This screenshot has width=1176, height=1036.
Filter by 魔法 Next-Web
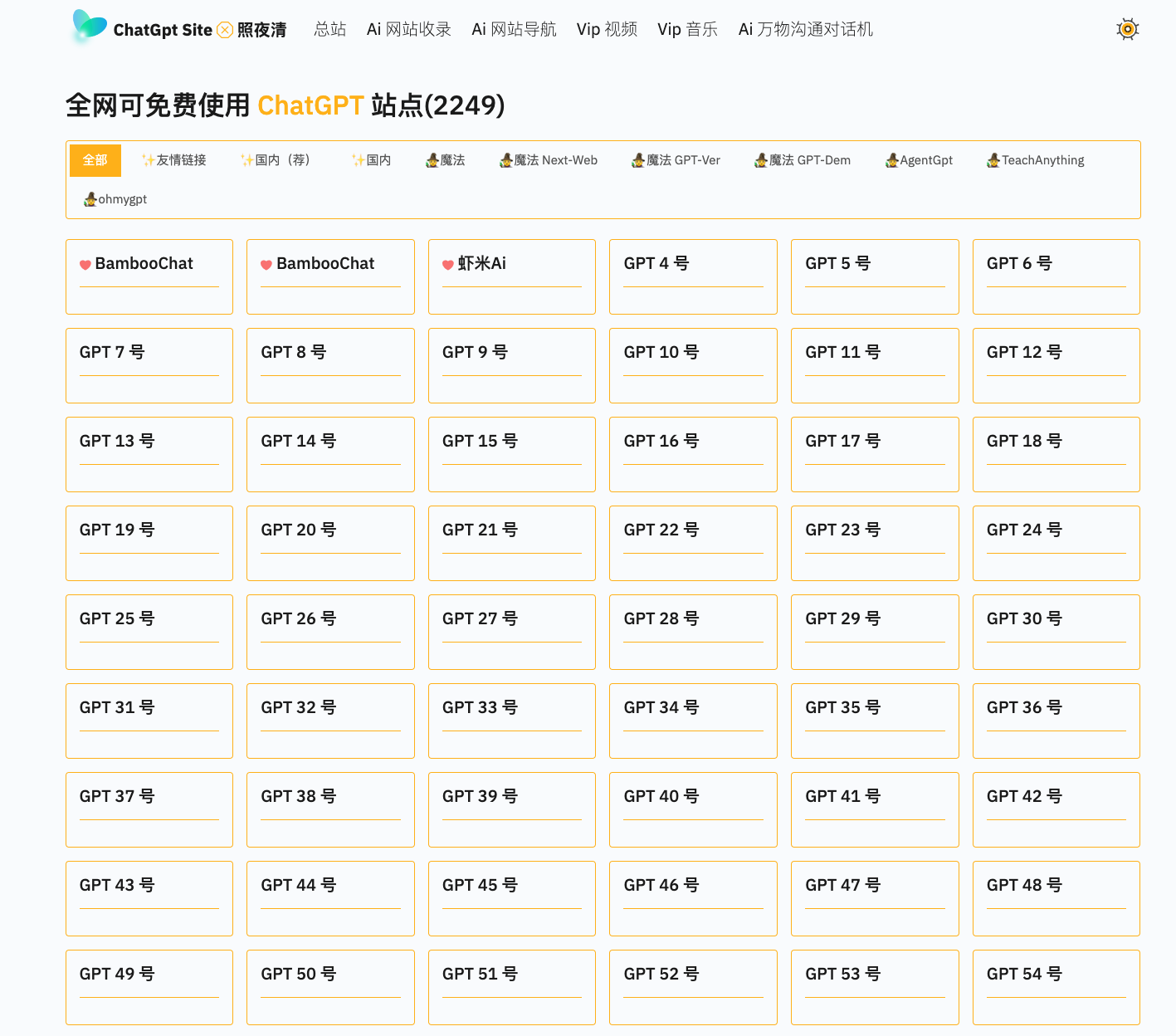pos(549,160)
